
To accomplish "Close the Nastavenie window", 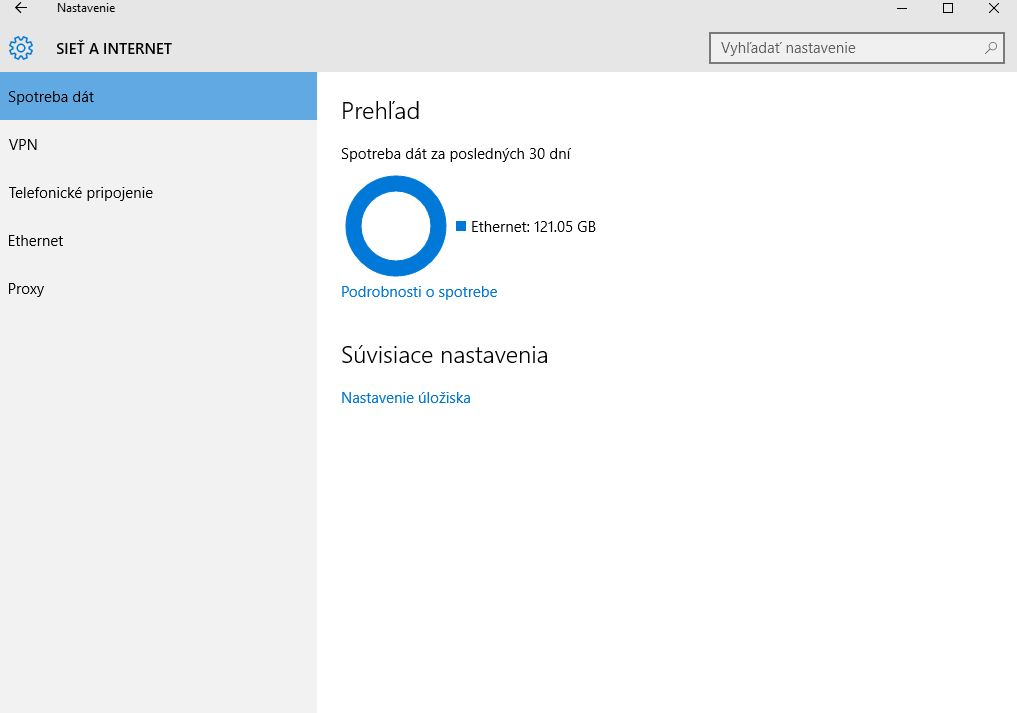I will pos(993,8).
